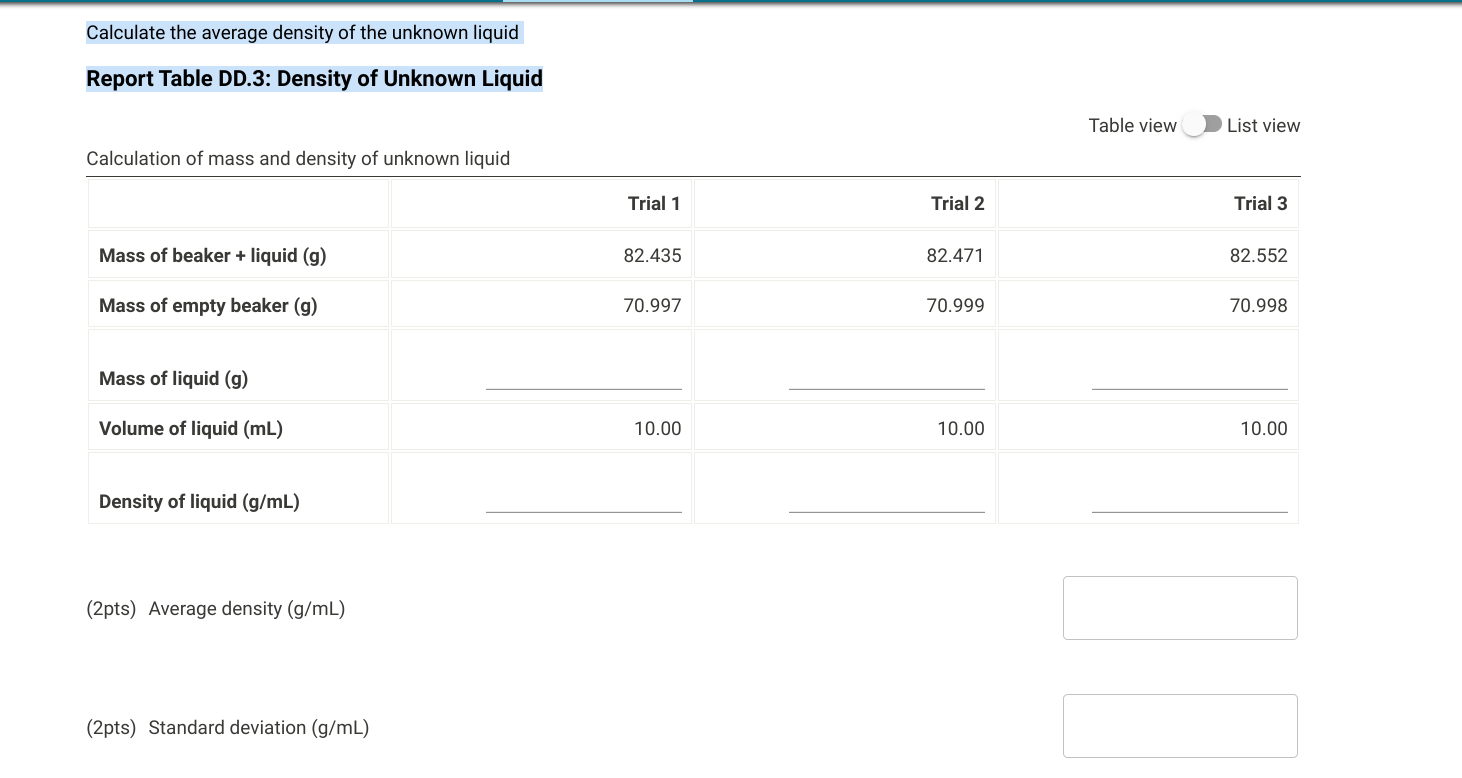Click the 82.435 mass value cell
Viewport: 1462px width, 778px height.
coord(655,255)
